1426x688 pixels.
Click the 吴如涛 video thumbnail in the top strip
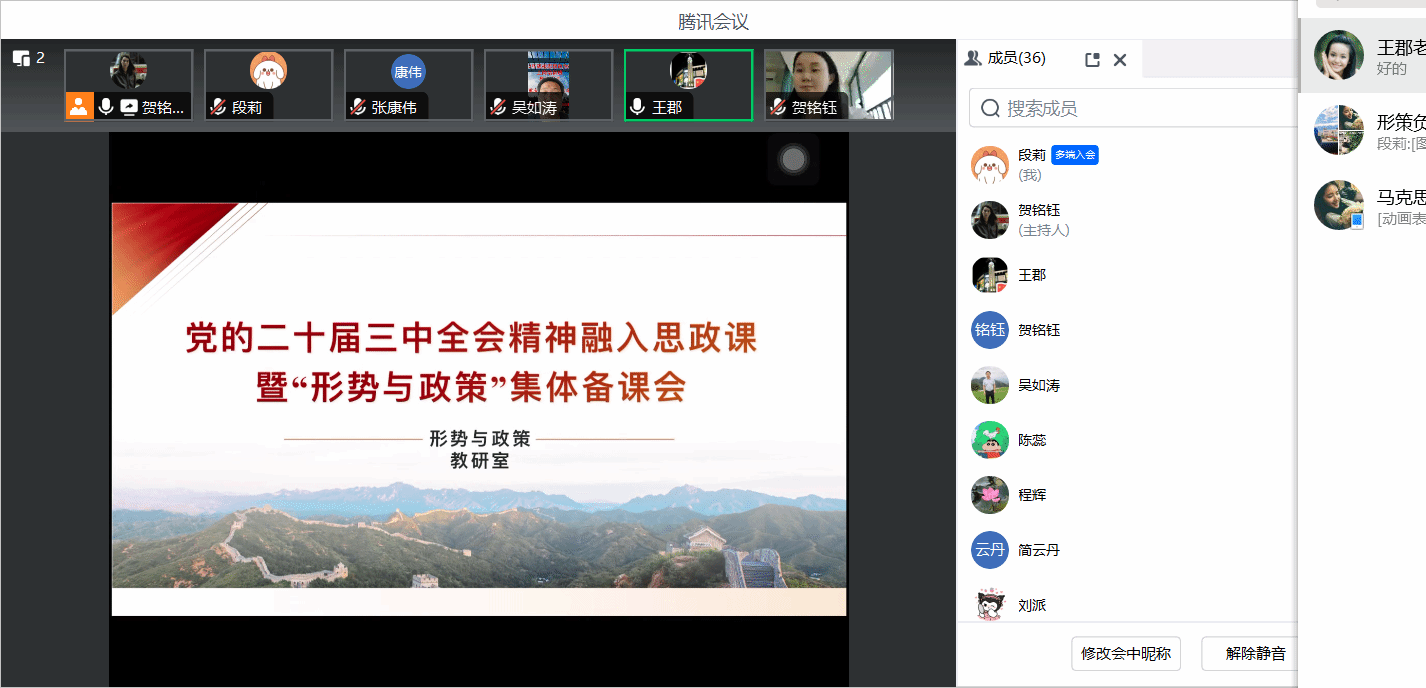pos(548,84)
